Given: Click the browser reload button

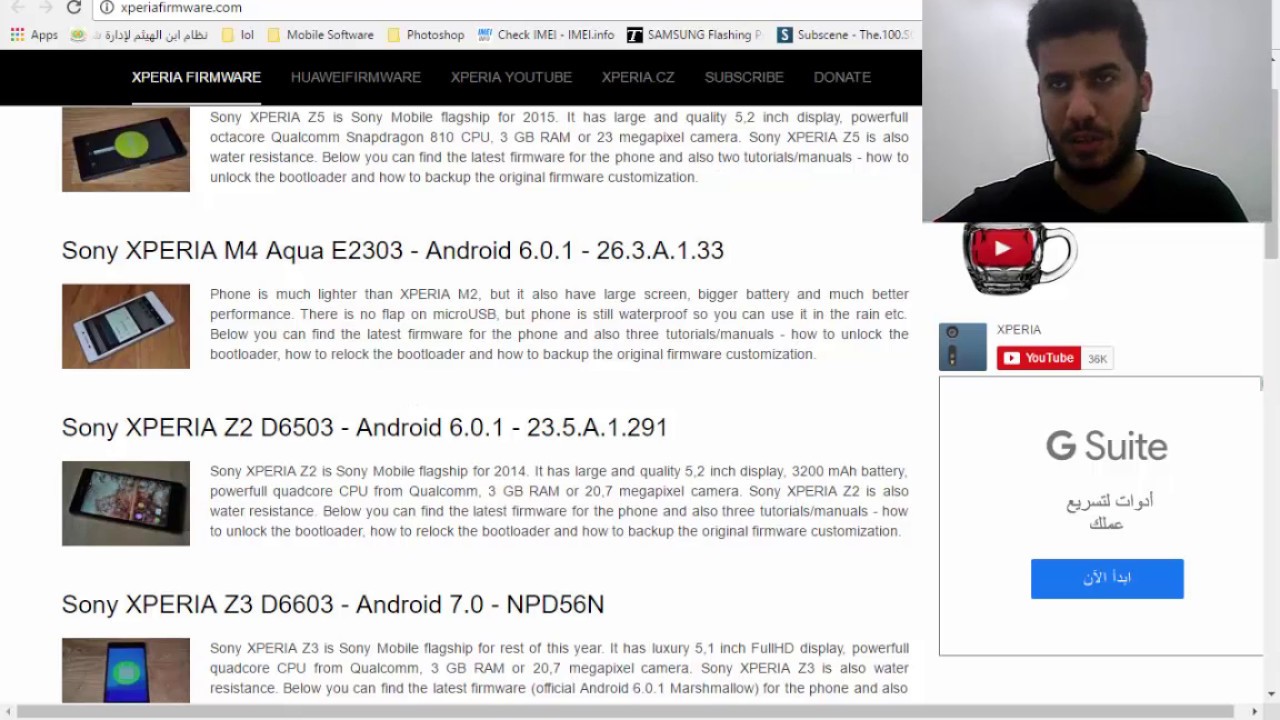Looking at the screenshot, I should pos(73,7).
